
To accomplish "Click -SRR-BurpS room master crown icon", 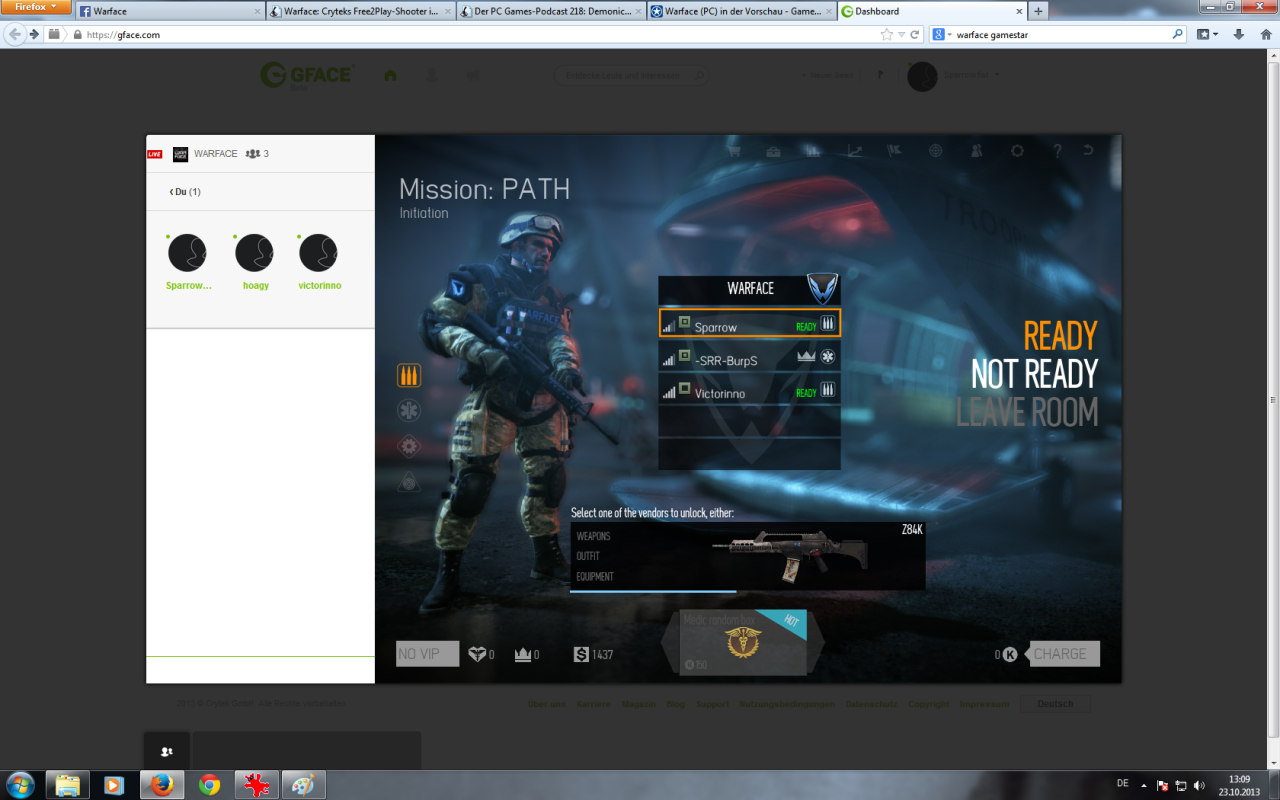I will [x=805, y=356].
